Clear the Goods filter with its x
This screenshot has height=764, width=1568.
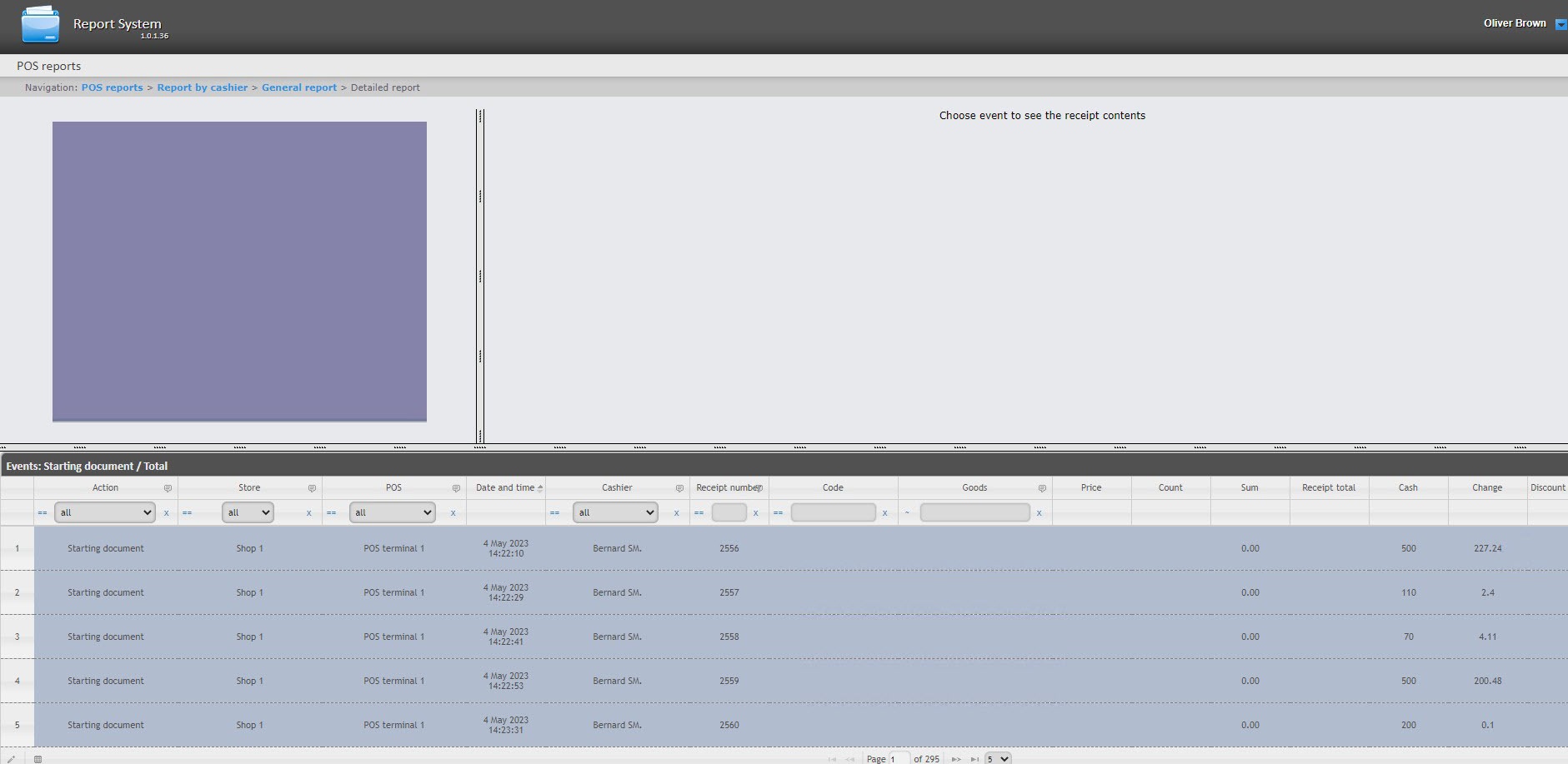(x=1039, y=513)
